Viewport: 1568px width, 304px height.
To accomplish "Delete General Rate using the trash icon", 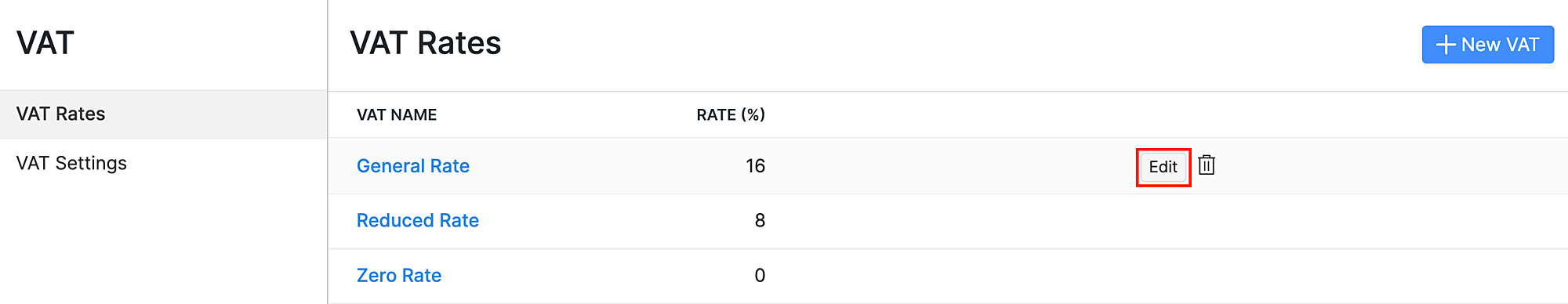I will tap(1207, 165).
